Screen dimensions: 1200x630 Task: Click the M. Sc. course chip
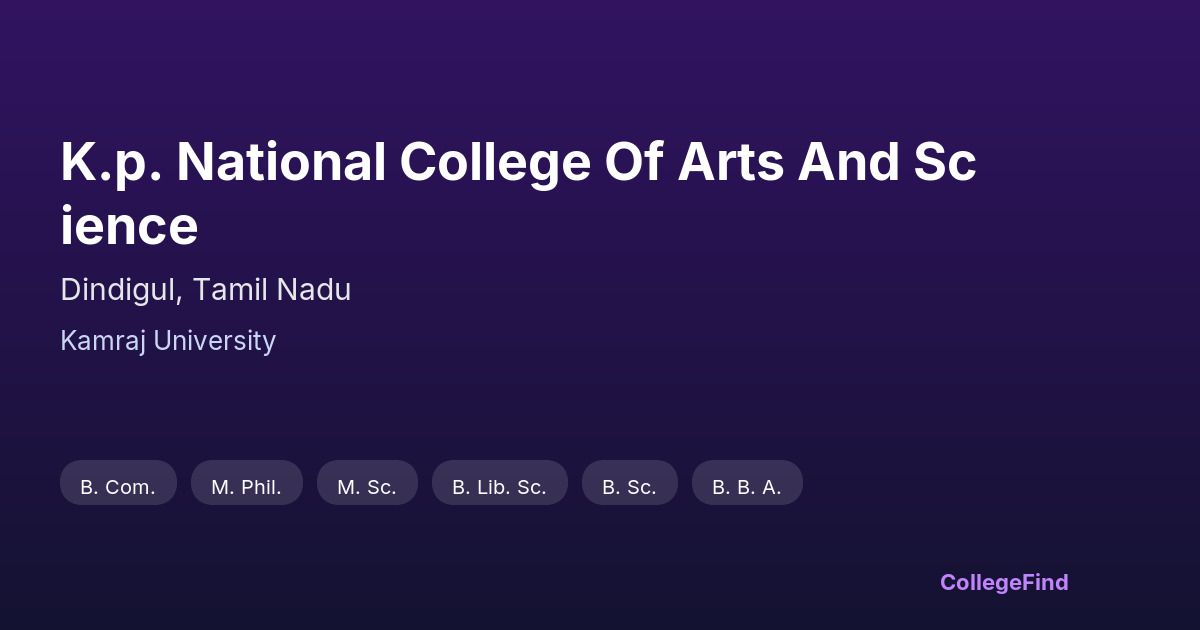click(x=367, y=487)
